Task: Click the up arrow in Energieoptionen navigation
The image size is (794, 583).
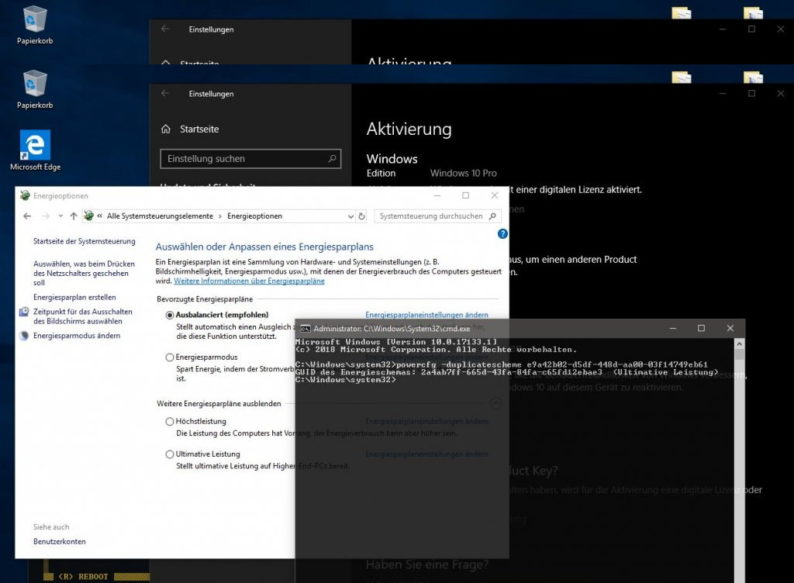Action: [x=73, y=216]
